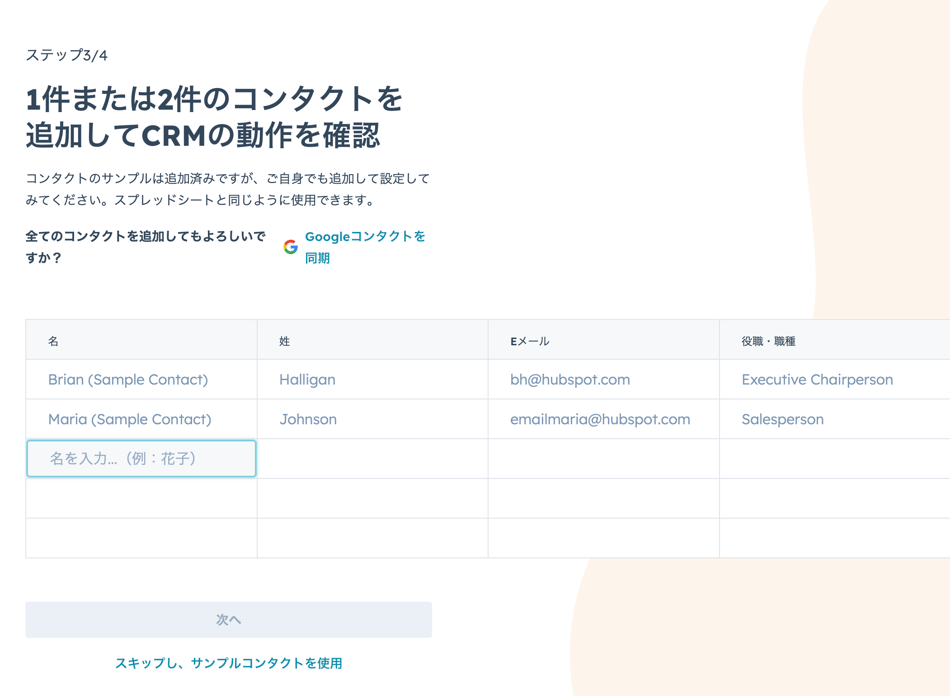This screenshot has height=696, width=950.
Task: Click the Brian (Sample Contact) cell
Action: (x=141, y=379)
